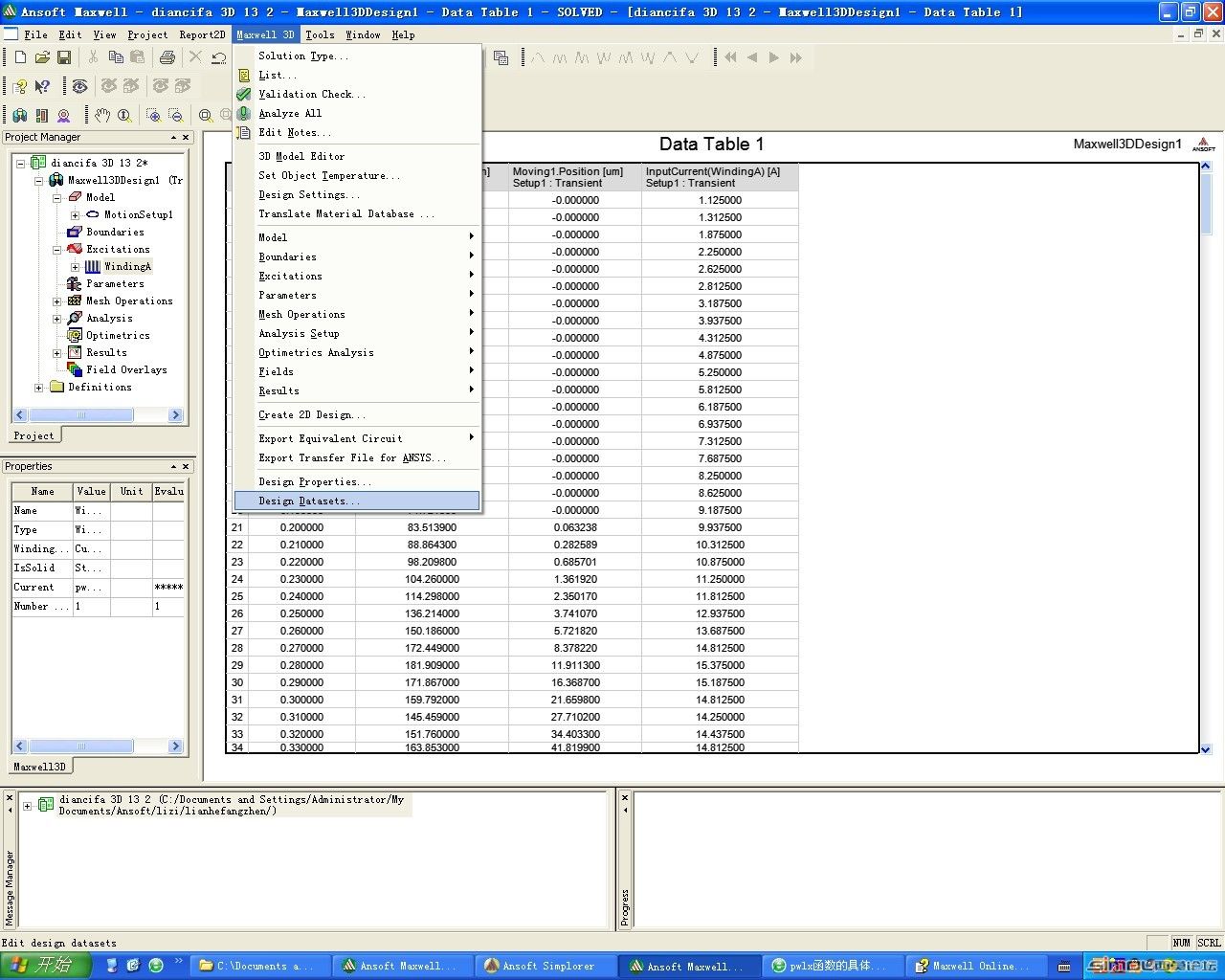This screenshot has height=980, width=1225.
Task: Click the Value column header in Properties
Action: pyautogui.click(x=92, y=491)
